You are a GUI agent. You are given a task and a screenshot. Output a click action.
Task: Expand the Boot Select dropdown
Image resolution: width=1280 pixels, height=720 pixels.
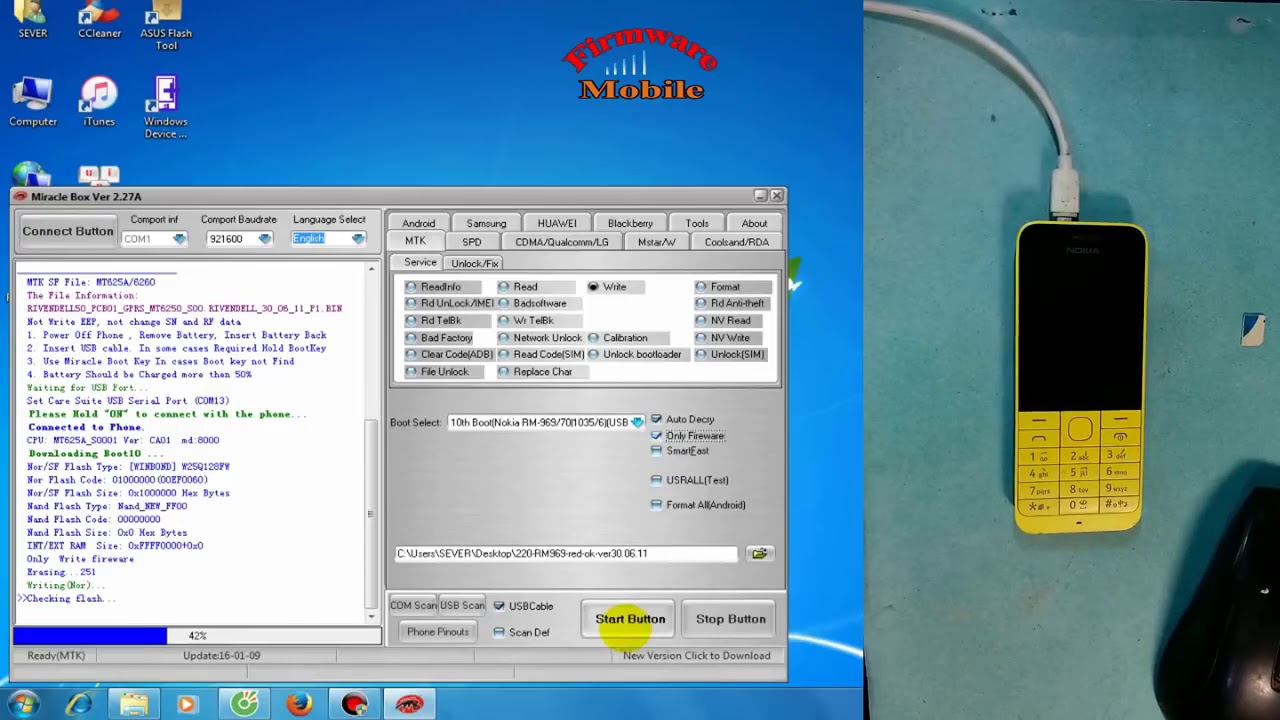click(637, 422)
